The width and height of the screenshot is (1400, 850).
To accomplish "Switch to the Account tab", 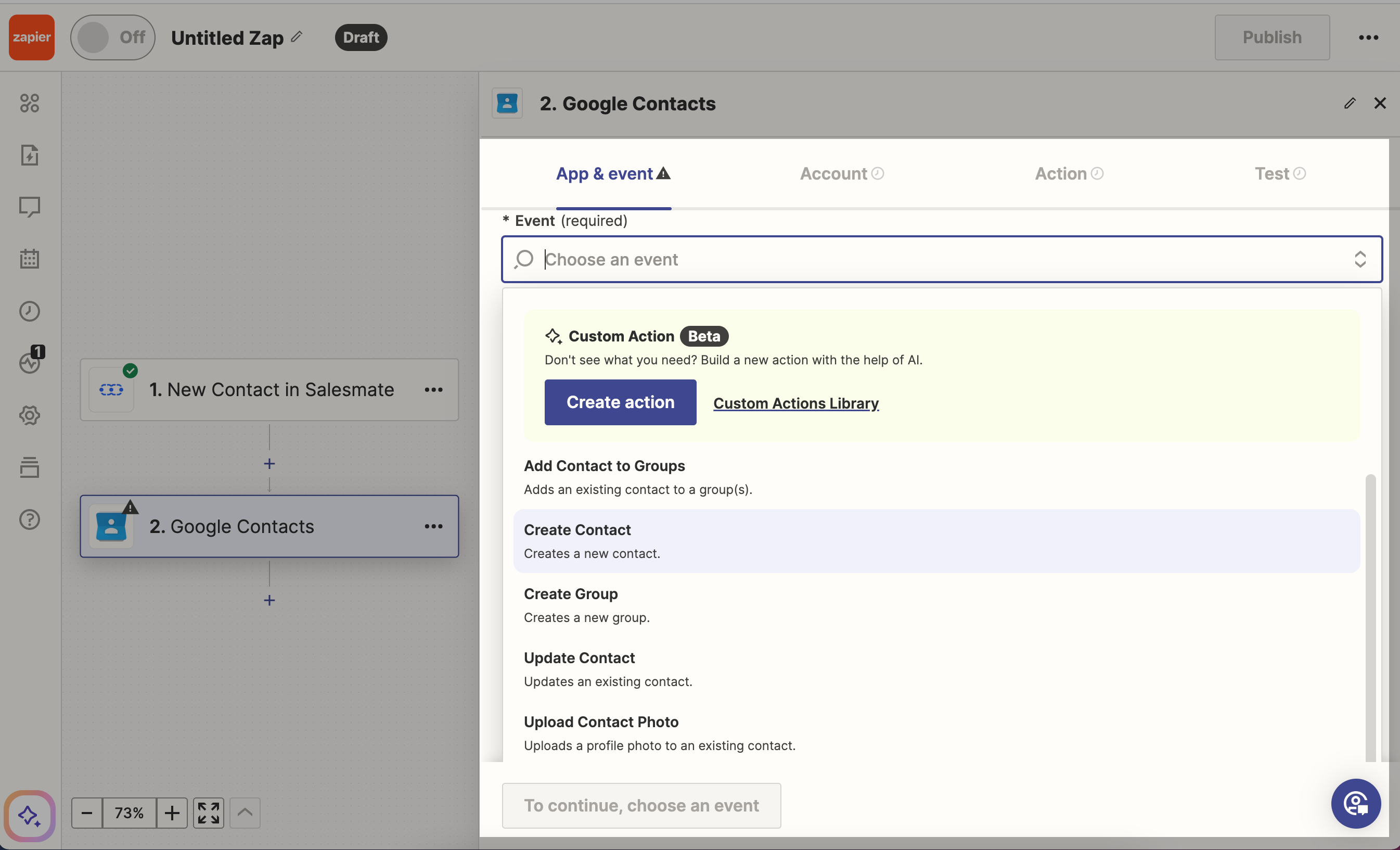I will point(841,173).
